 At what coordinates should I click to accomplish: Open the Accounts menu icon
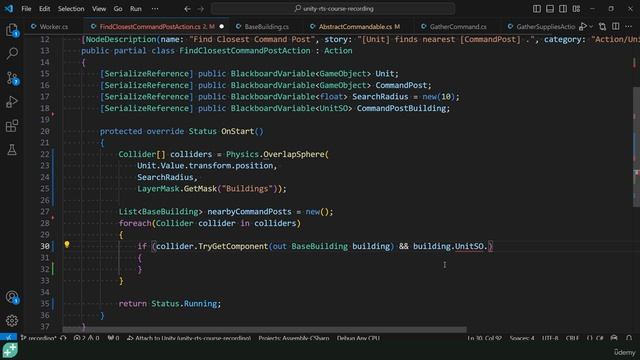[12, 297]
